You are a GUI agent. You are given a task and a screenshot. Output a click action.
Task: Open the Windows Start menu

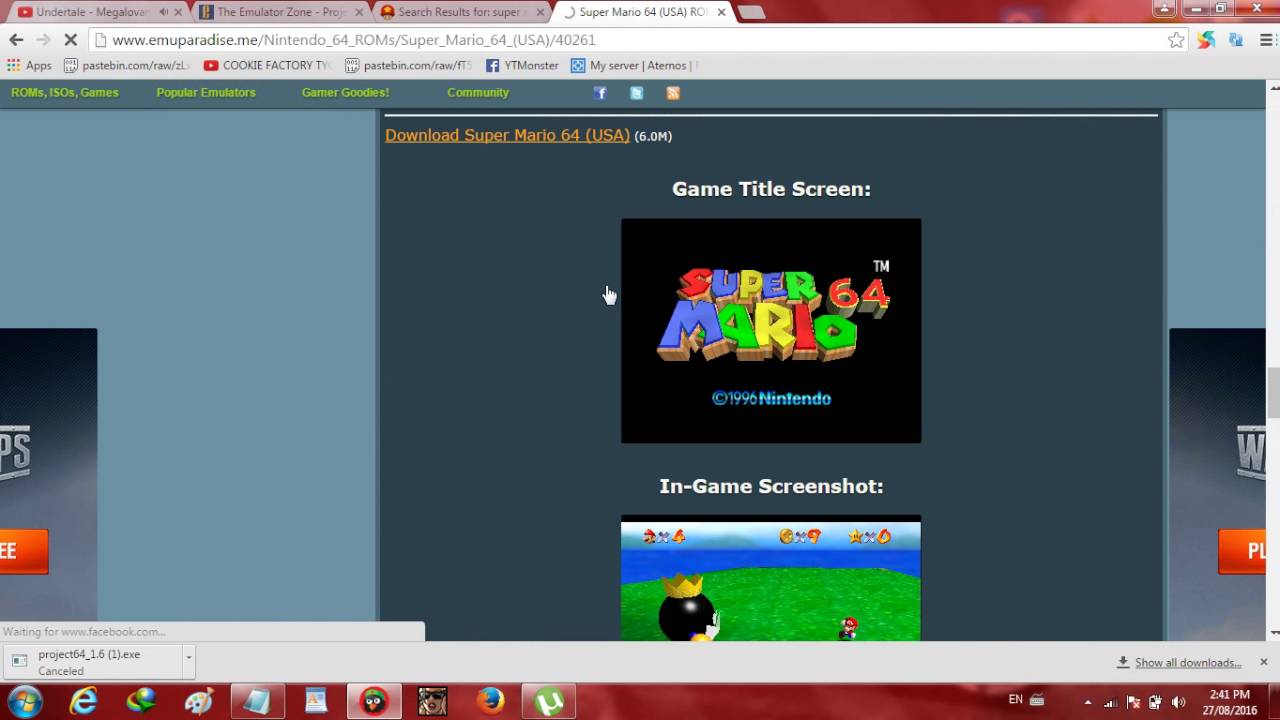(x=24, y=701)
